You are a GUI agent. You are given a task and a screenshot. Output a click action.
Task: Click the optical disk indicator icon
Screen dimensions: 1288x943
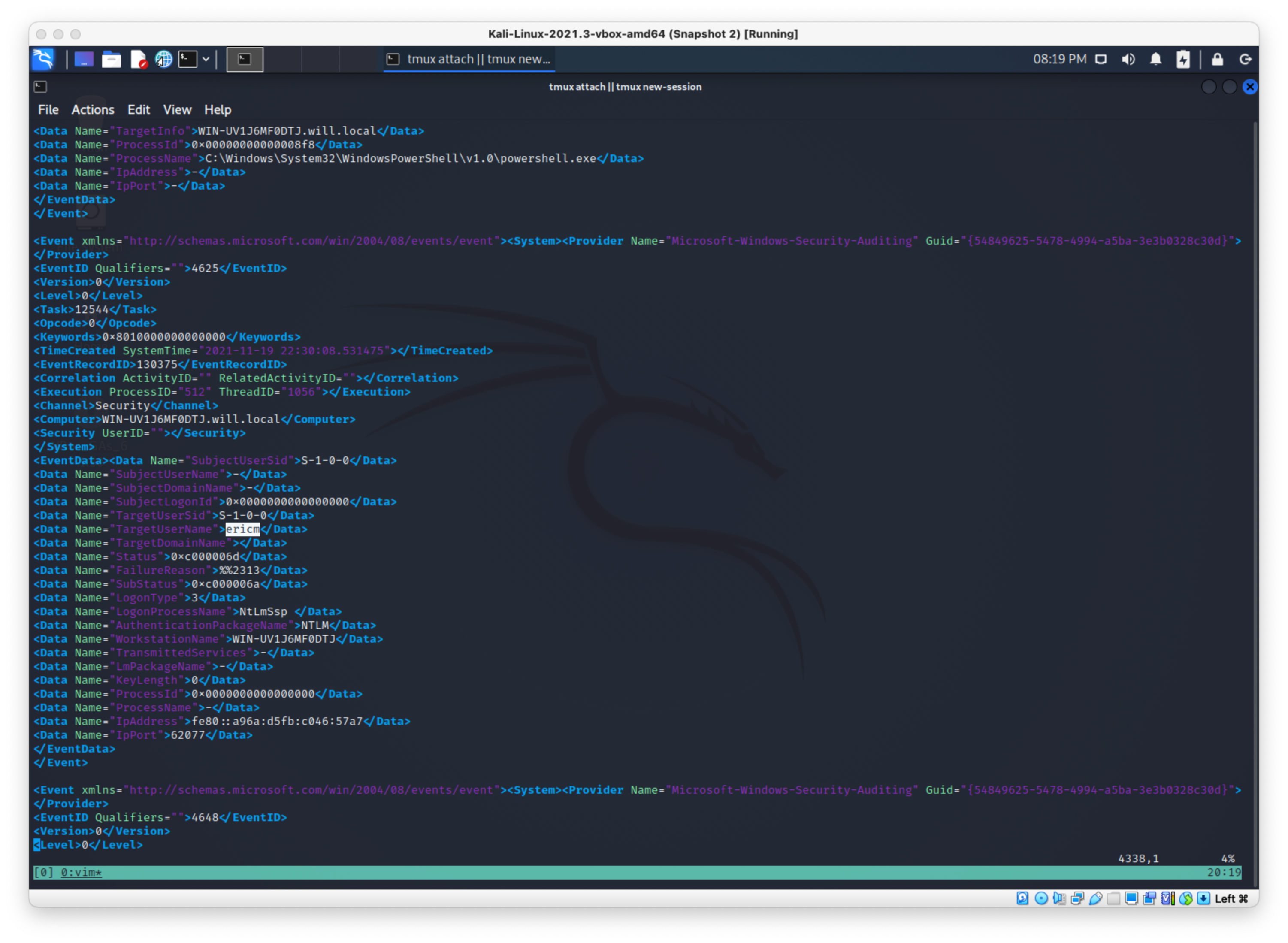1041,898
